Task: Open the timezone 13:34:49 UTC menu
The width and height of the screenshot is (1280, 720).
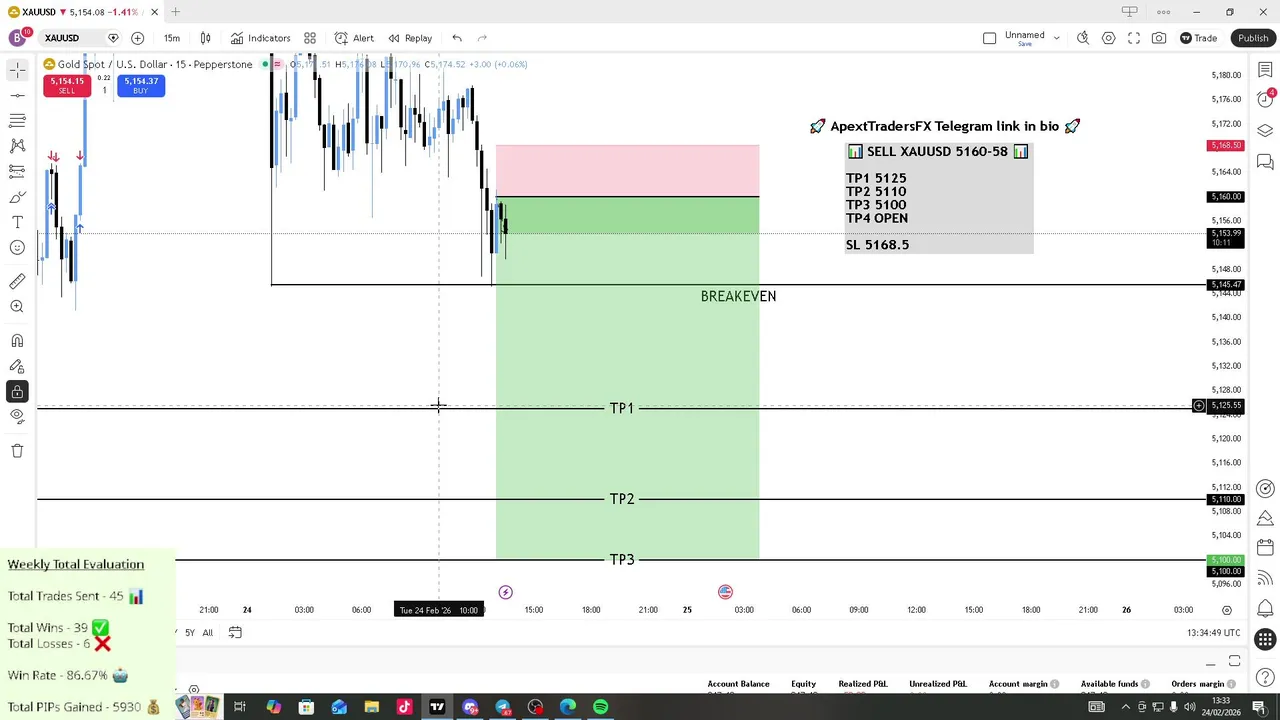Action: pyautogui.click(x=1213, y=633)
